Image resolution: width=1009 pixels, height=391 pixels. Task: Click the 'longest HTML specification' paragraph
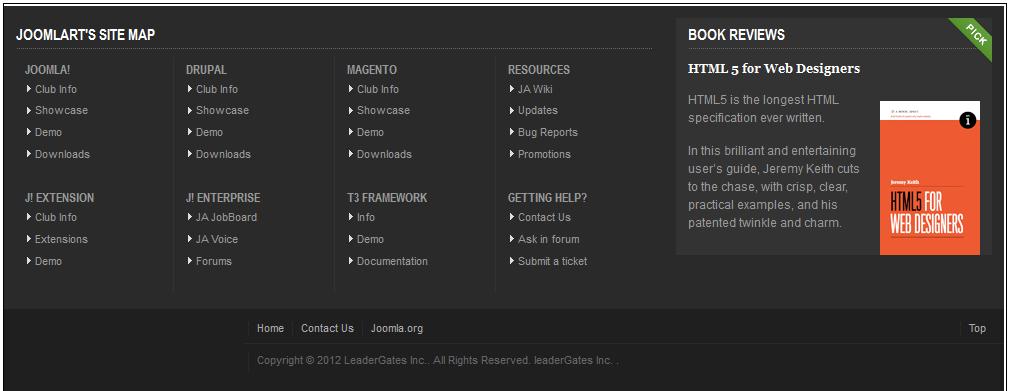(x=764, y=109)
